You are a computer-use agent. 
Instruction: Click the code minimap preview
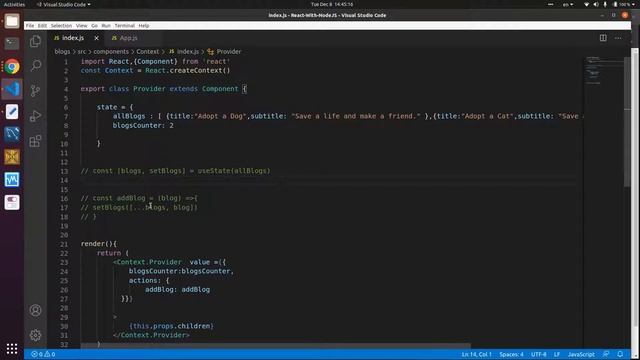point(603,70)
